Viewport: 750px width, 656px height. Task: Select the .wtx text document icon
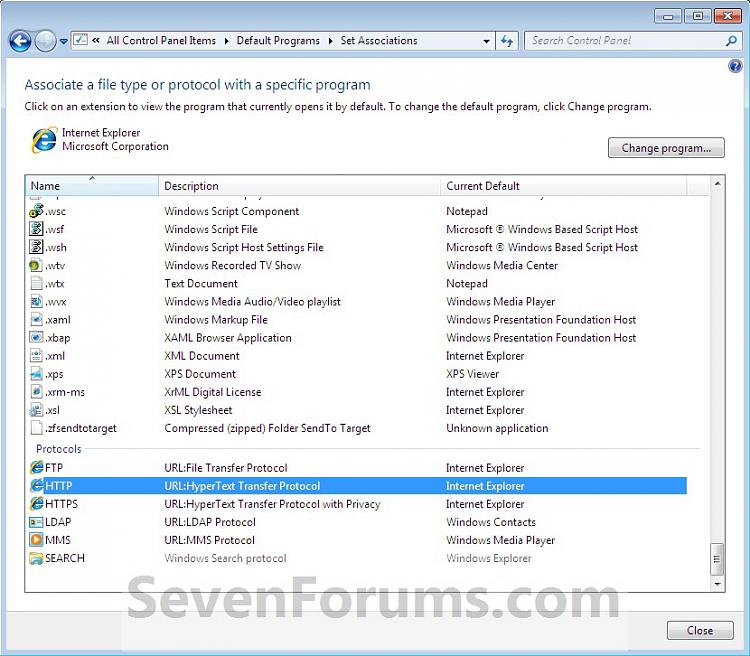pos(36,283)
